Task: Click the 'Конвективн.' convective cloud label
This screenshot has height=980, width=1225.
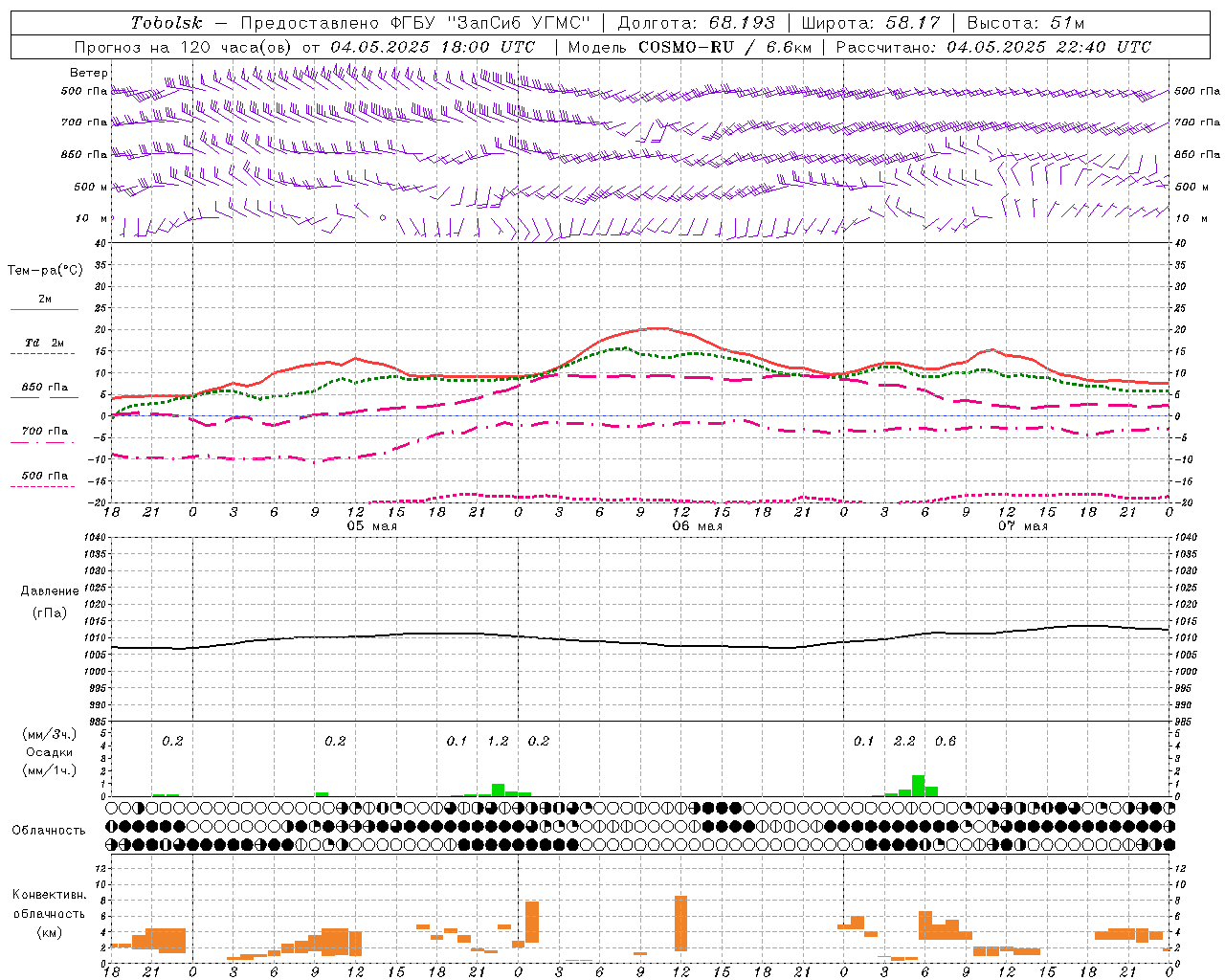Action: tap(50, 895)
